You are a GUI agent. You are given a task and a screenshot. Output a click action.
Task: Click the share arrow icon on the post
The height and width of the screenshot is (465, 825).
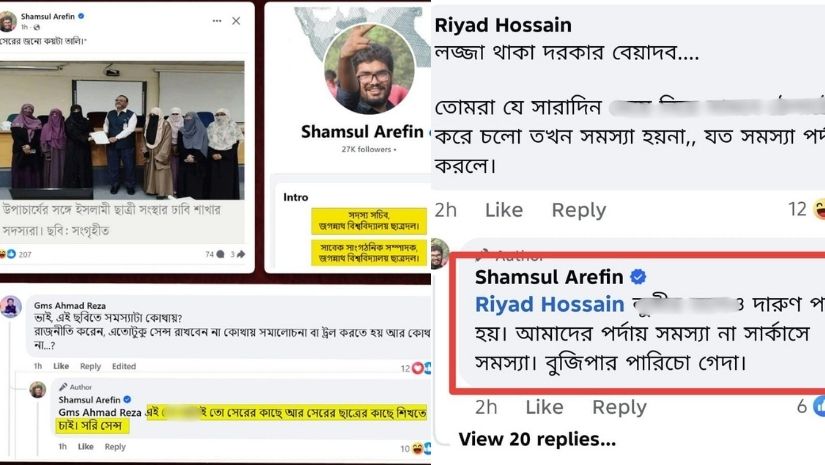click(241, 254)
